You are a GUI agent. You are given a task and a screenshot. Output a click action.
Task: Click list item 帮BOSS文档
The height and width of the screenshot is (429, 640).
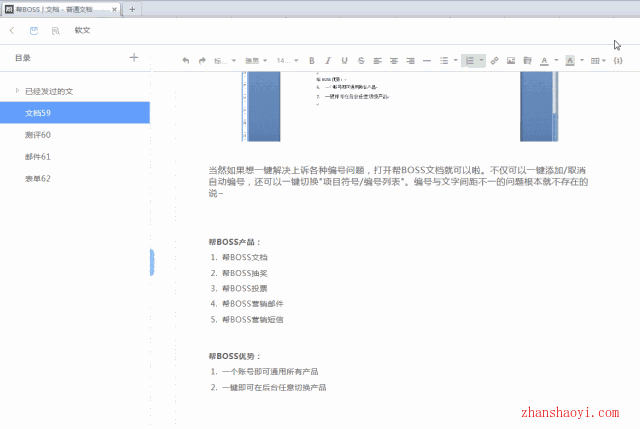point(245,257)
